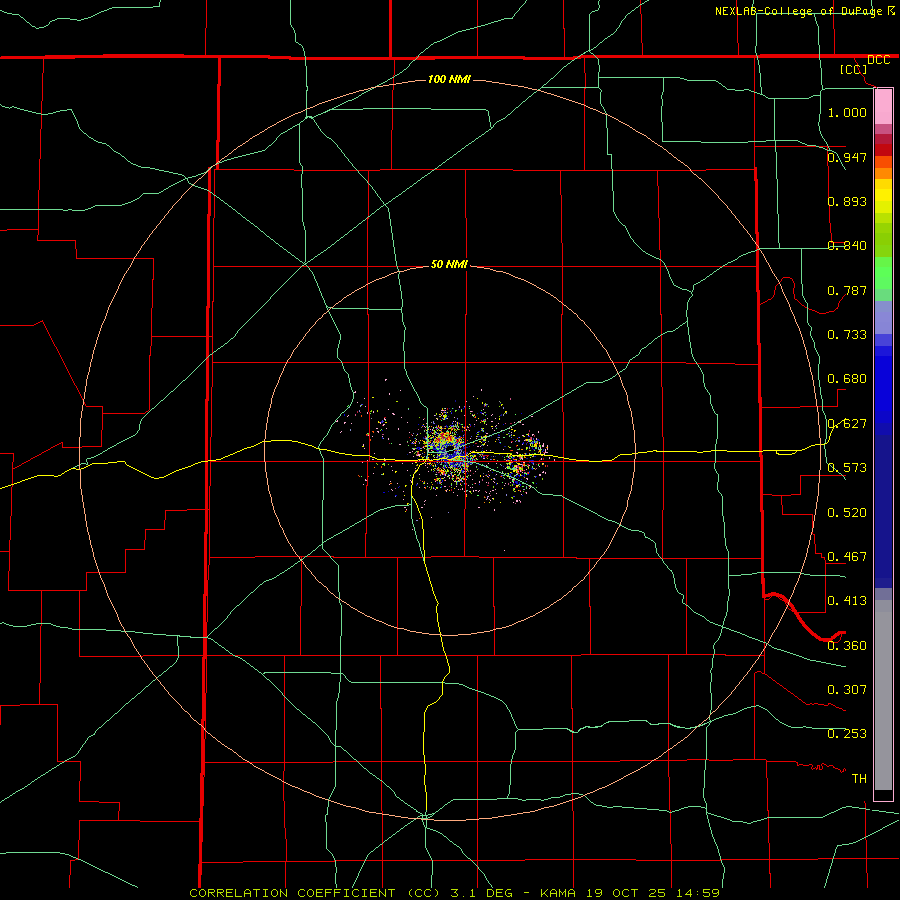The width and height of the screenshot is (900, 900).
Task: Click the 0.253 legend value
Action: (847, 734)
